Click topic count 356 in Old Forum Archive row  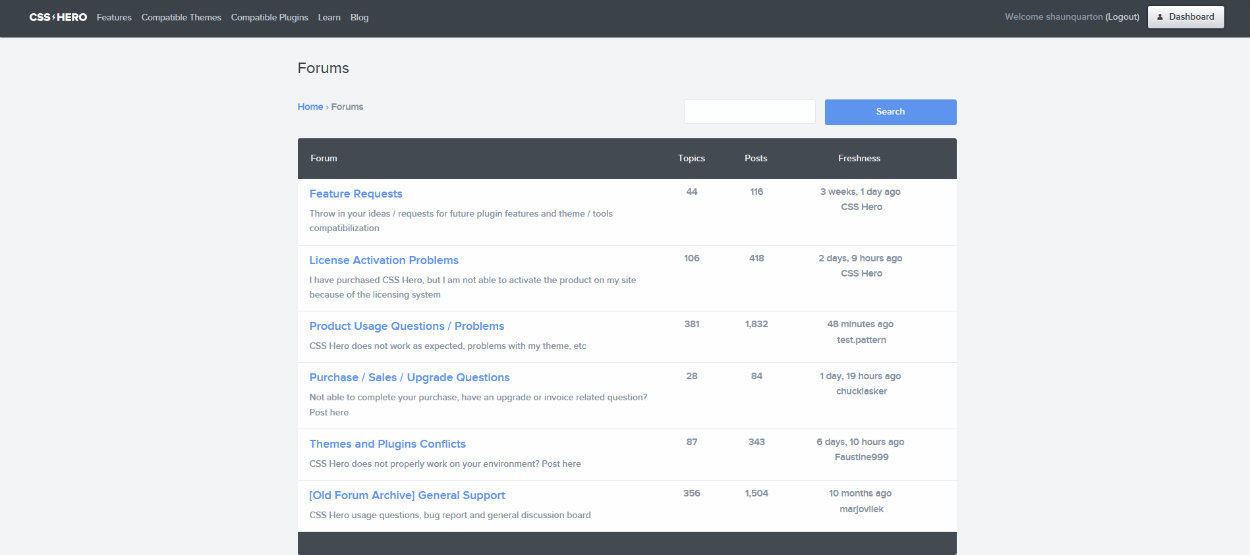point(692,493)
